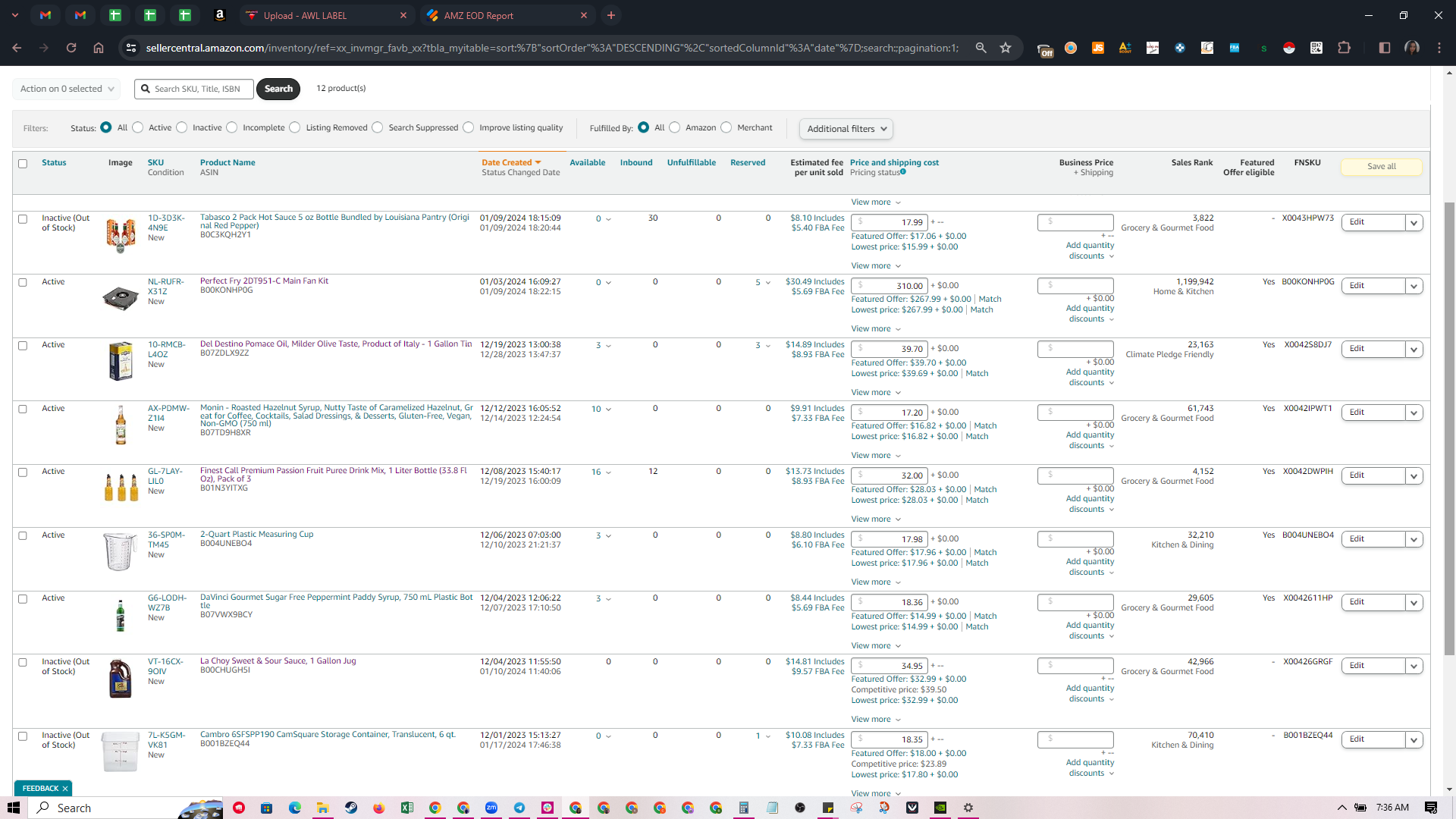Screen dimensions: 1456x819
Task: Open Excel from the taskbar
Action: 406,808
